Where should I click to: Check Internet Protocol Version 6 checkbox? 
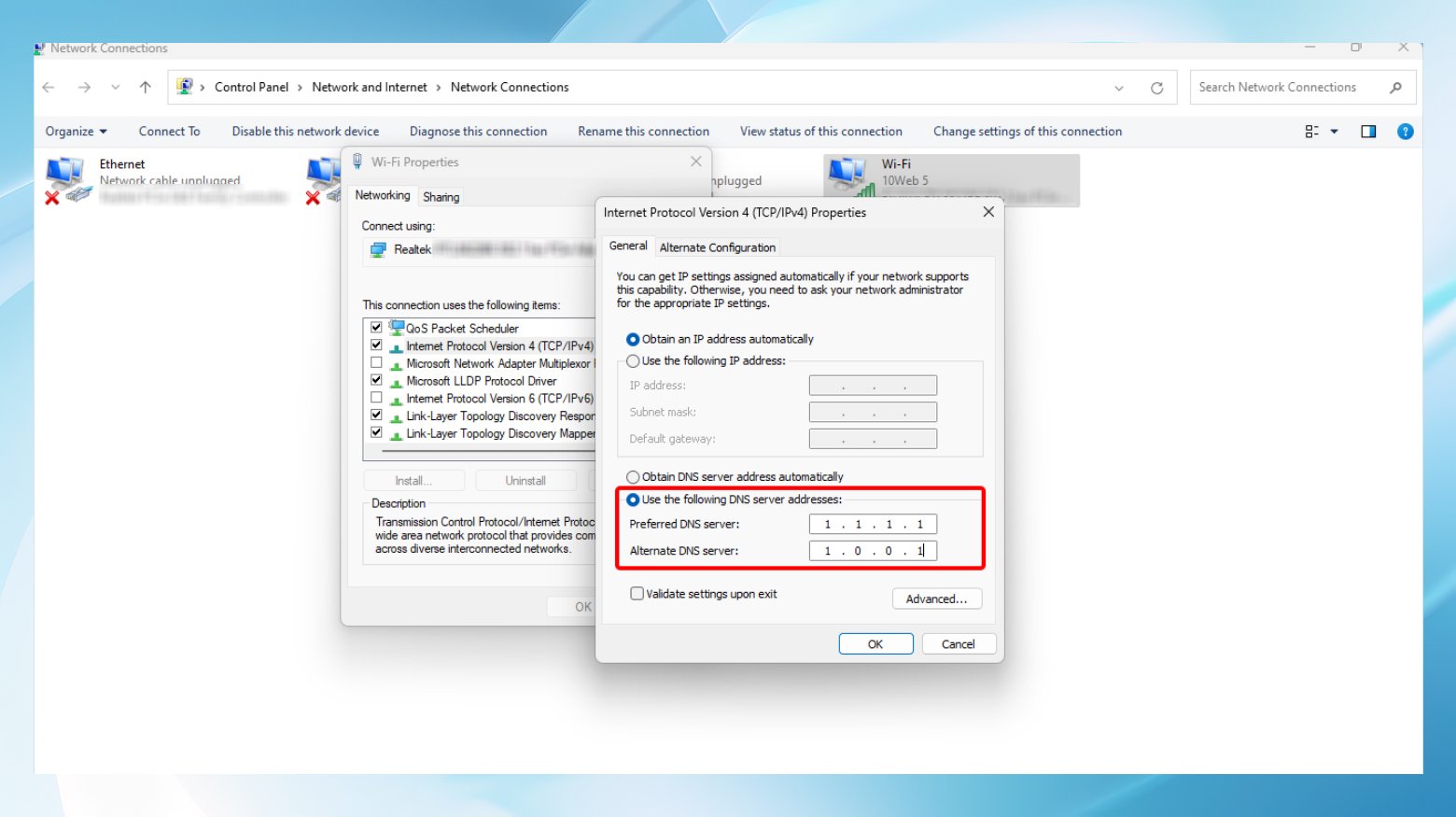376,398
